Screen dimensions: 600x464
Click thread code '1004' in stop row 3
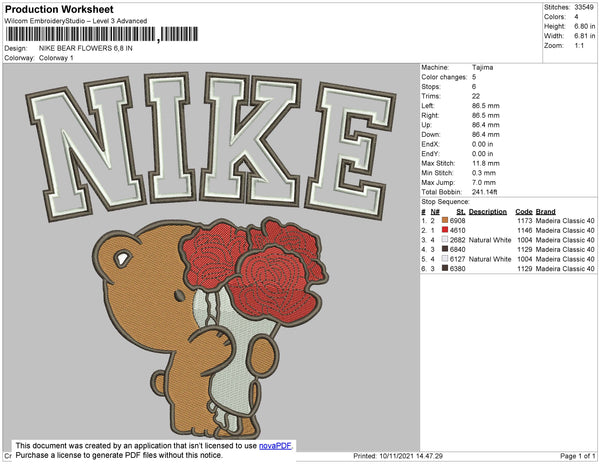pos(525,240)
